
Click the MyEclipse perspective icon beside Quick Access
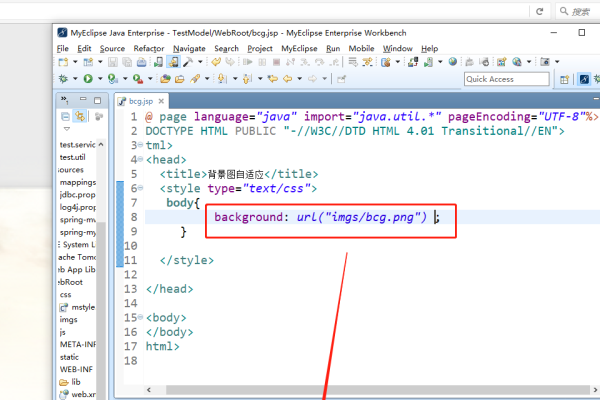(x=585, y=79)
